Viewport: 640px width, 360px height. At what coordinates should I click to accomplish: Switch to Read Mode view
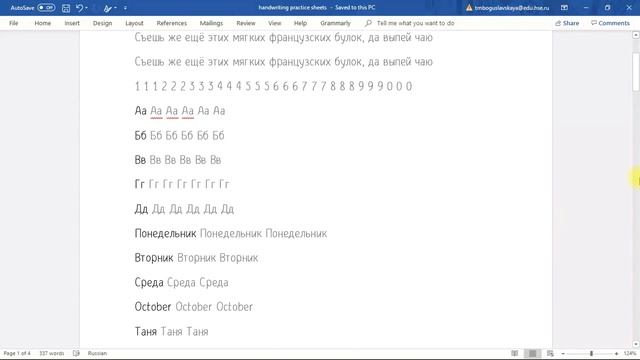coord(515,353)
